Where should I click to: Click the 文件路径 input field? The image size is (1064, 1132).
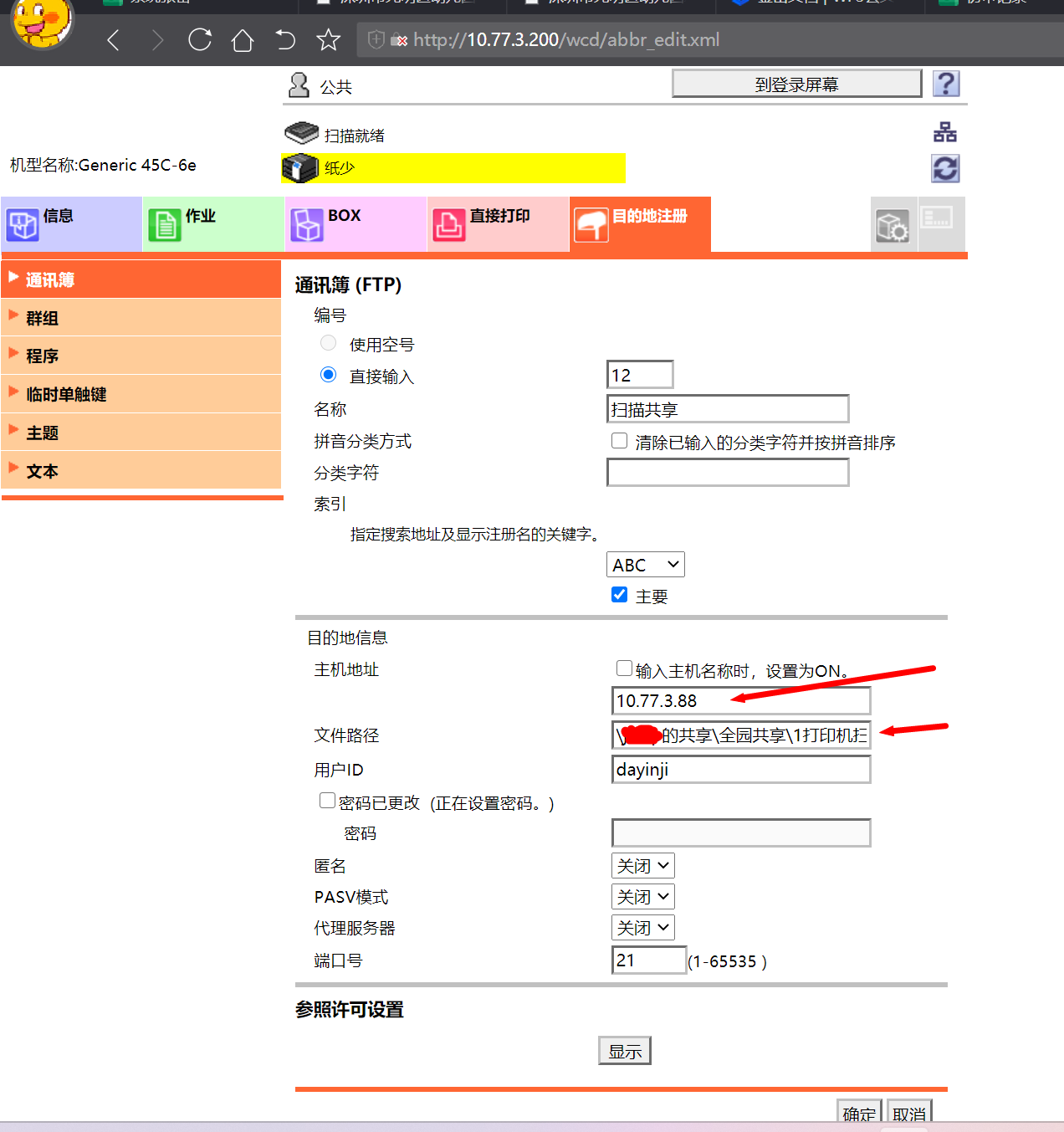tap(741, 735)
